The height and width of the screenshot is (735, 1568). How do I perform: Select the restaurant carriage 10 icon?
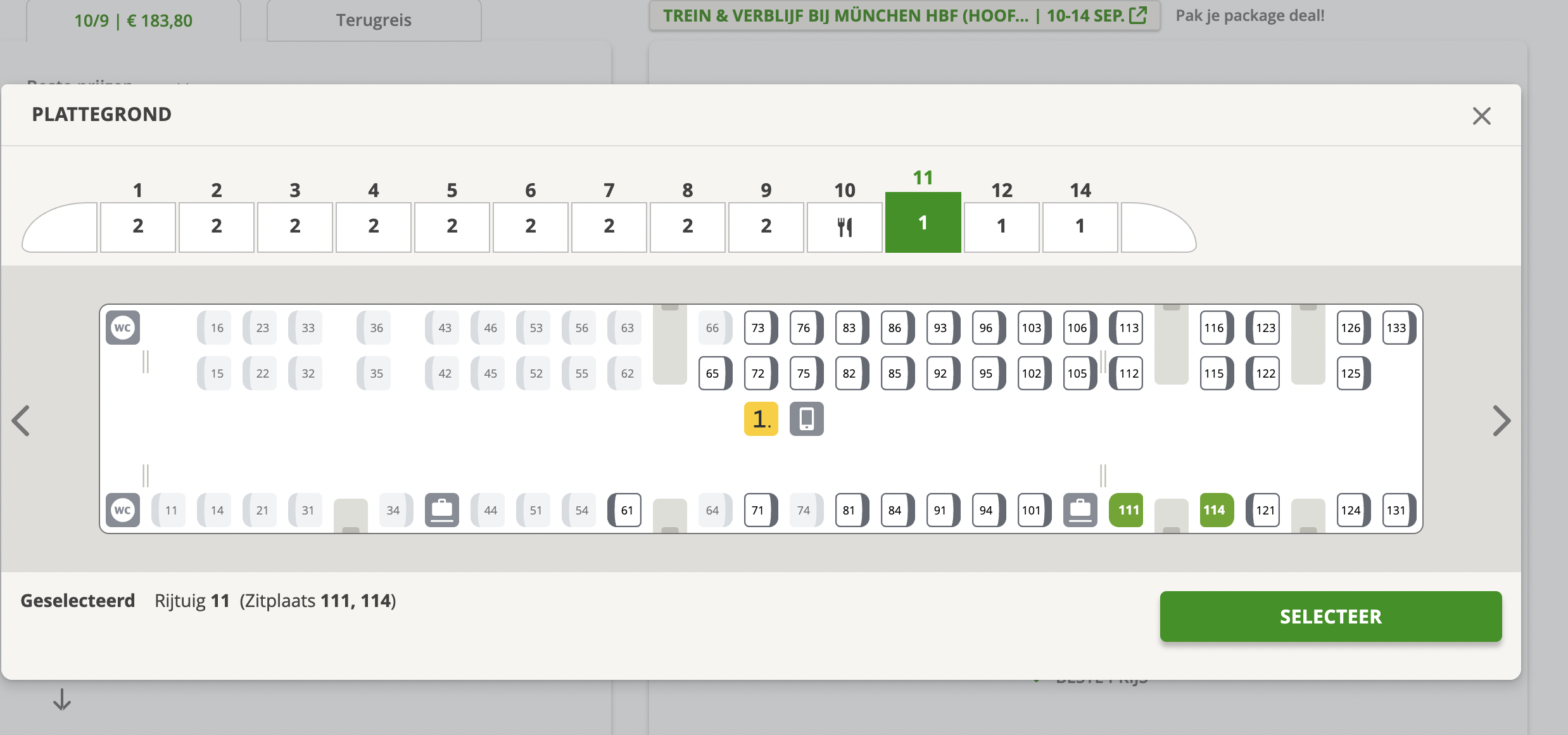tap(844, 226)
